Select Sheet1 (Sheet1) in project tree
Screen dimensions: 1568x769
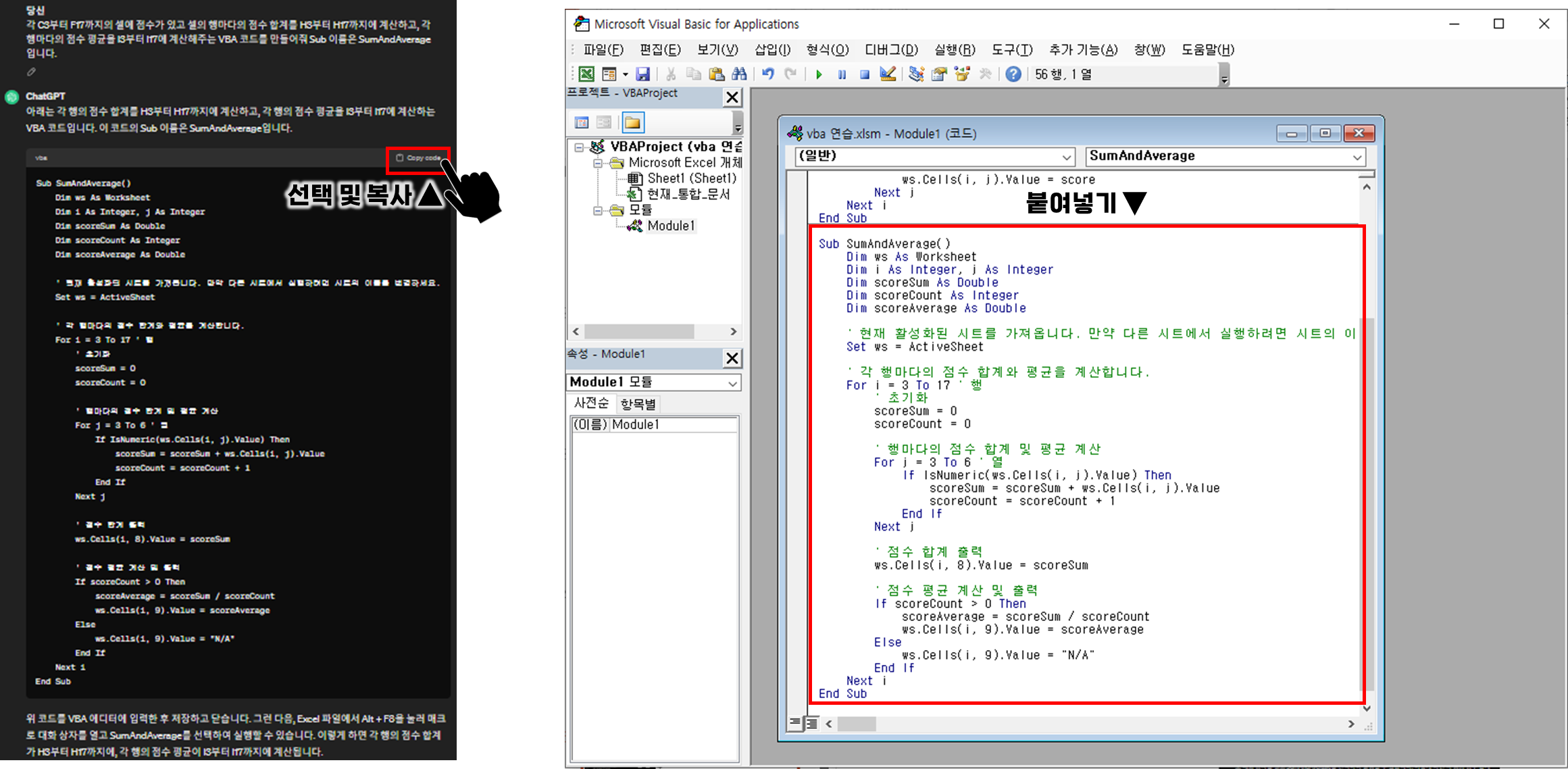coord(690,178)
